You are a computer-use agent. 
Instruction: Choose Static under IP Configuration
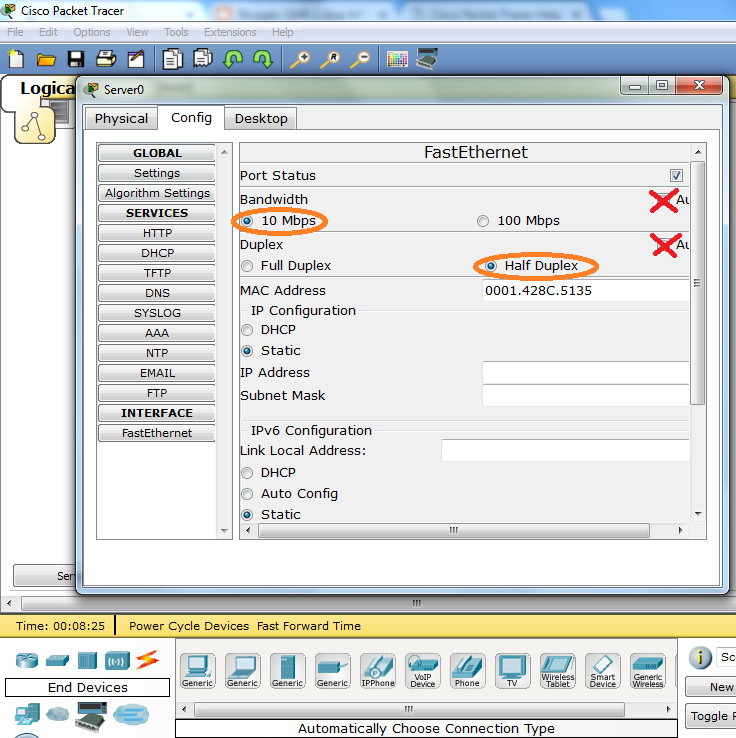(247, 351)
